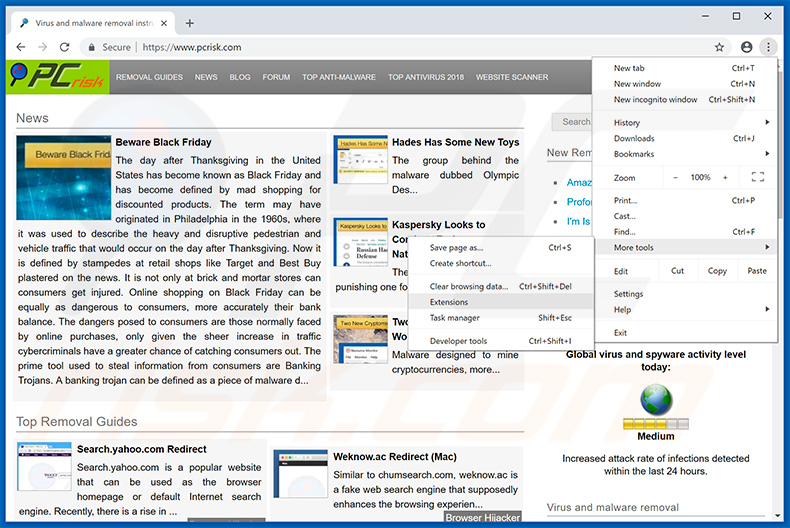
Task: Increase zoom with the plus button
Action: (x=725, y=177)
